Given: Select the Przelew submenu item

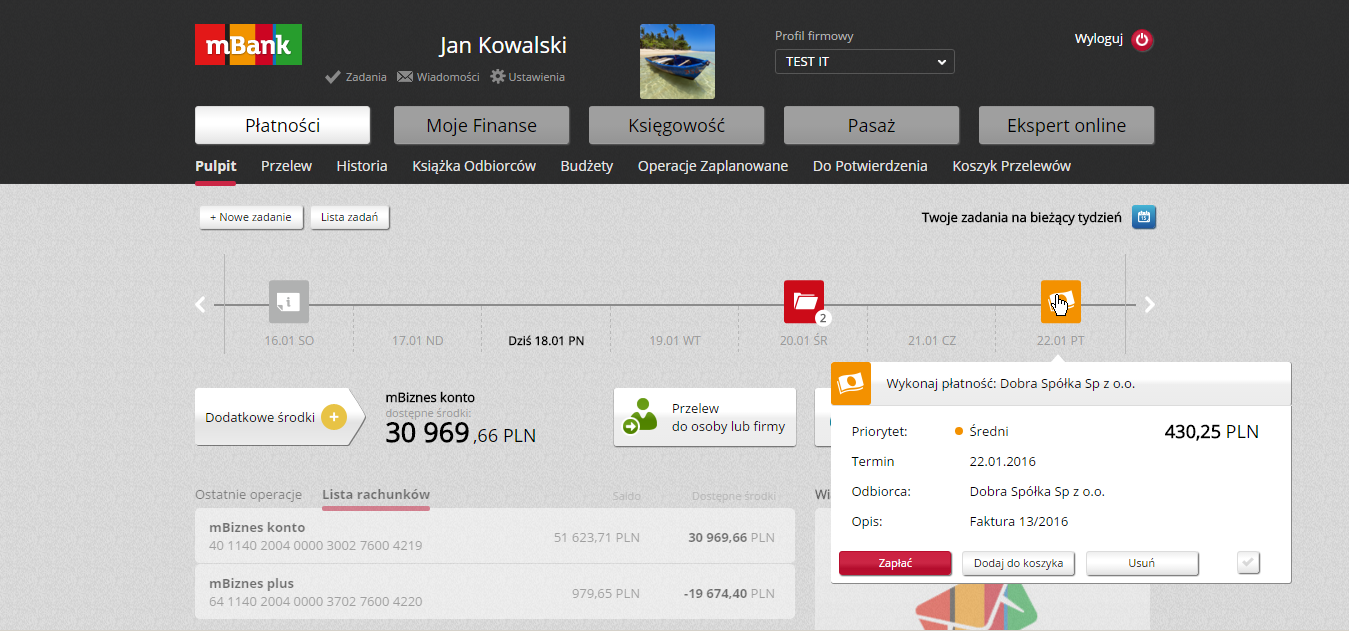Looking at the screenshot, I should tap(286, 166).
